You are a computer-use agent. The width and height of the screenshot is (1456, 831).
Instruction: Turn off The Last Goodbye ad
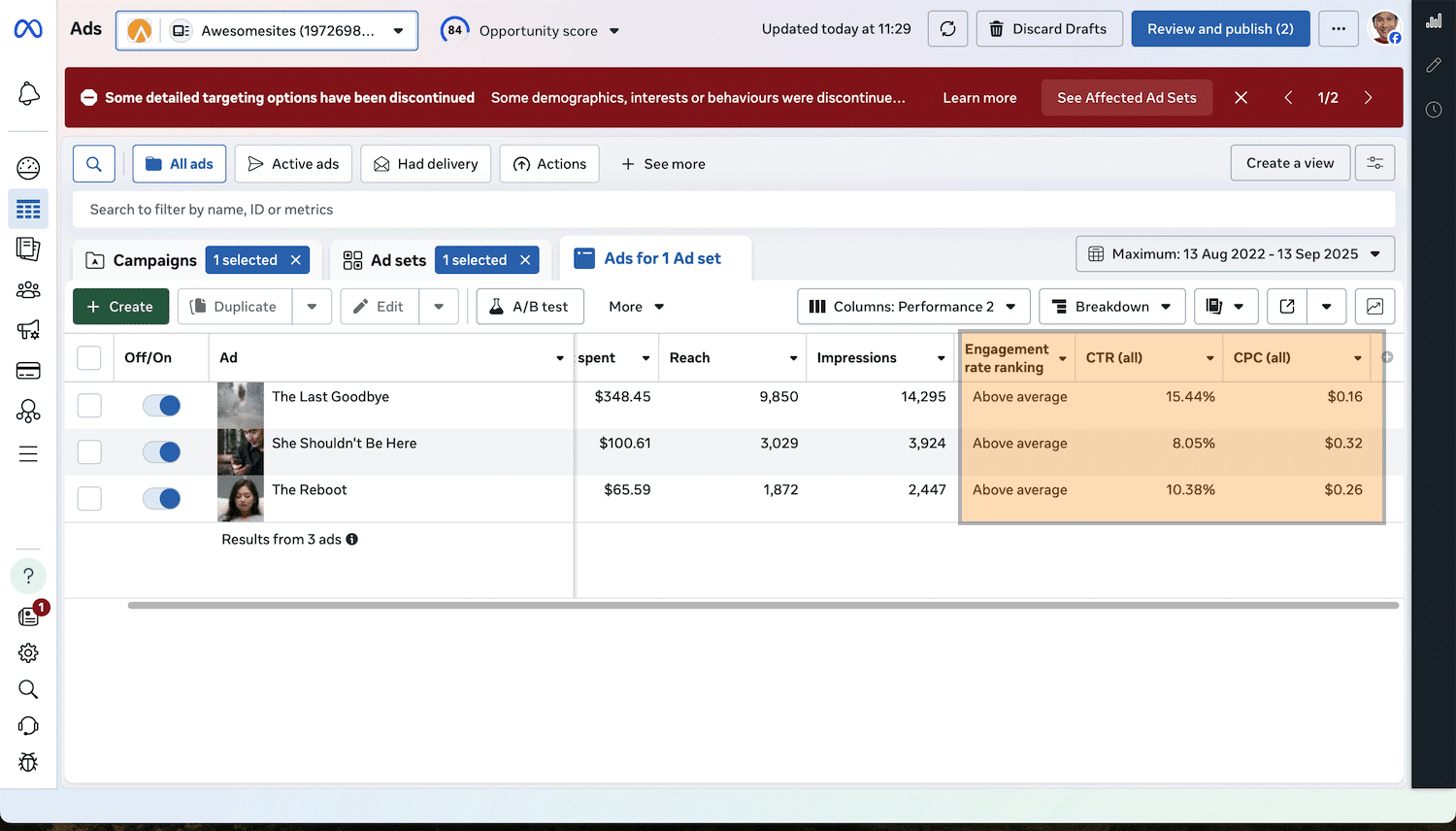point(161,406)
